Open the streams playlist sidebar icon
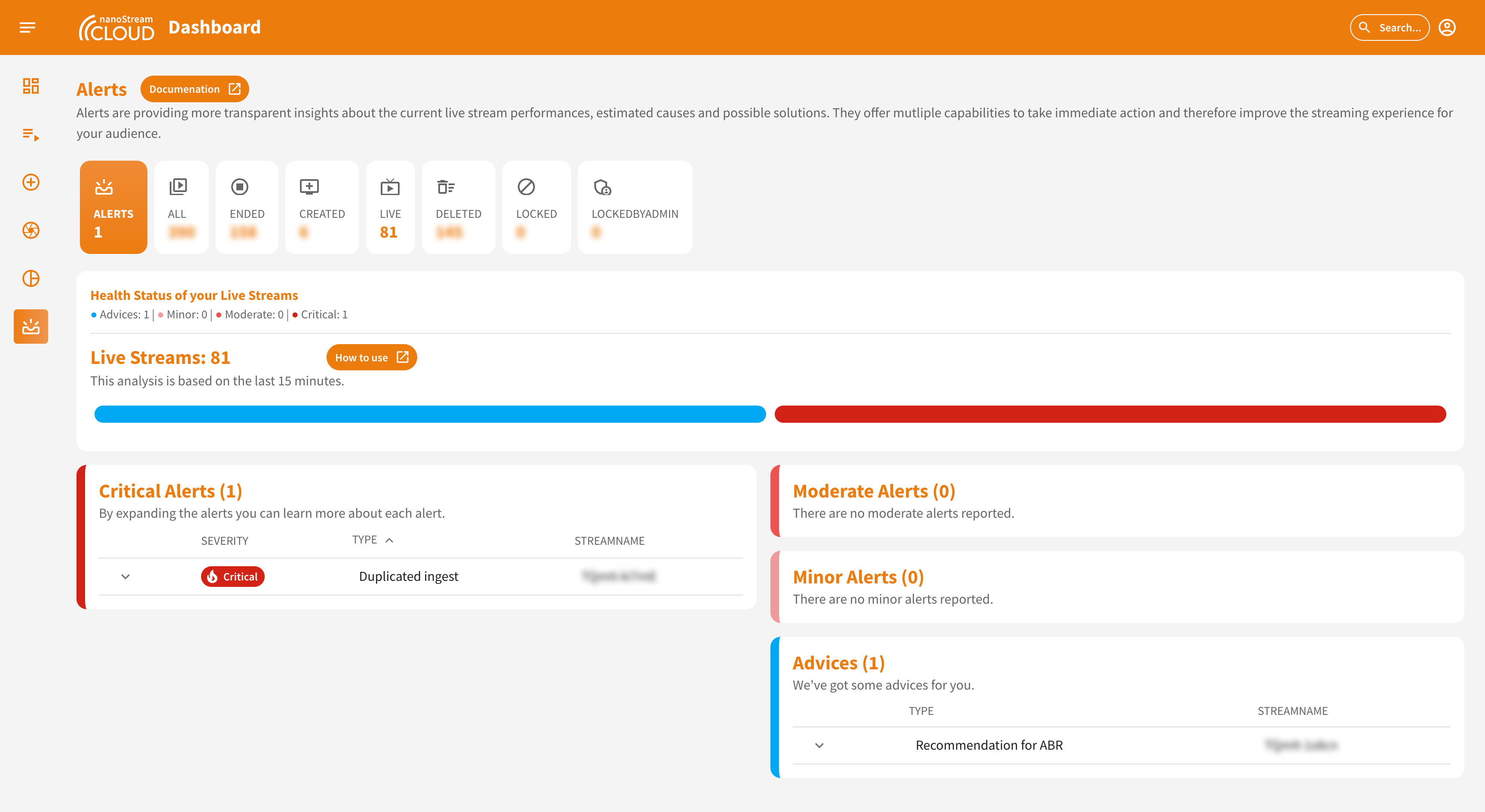 coord(31,134)
